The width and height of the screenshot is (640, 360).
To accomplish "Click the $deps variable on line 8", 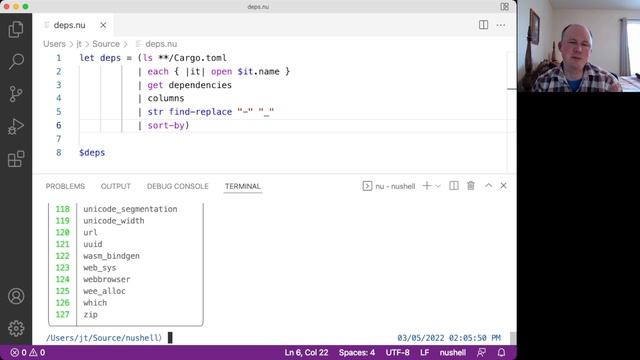I will [92, 153].
